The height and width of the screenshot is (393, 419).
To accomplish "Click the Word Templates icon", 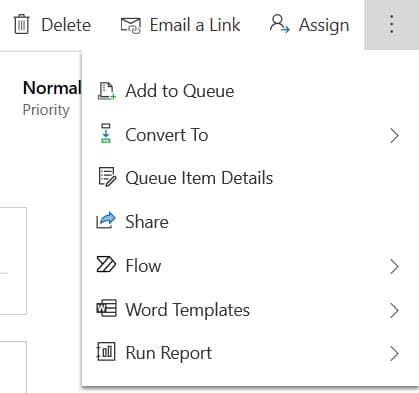I will 107,308.
